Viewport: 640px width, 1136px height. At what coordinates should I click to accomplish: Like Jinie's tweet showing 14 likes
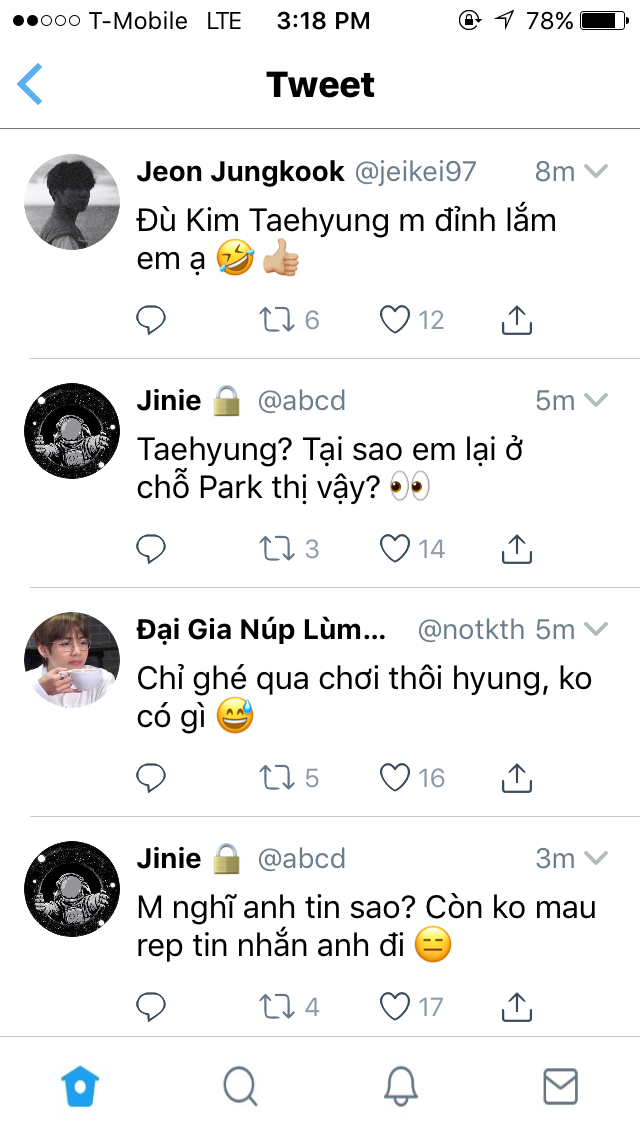coord(396,548)
